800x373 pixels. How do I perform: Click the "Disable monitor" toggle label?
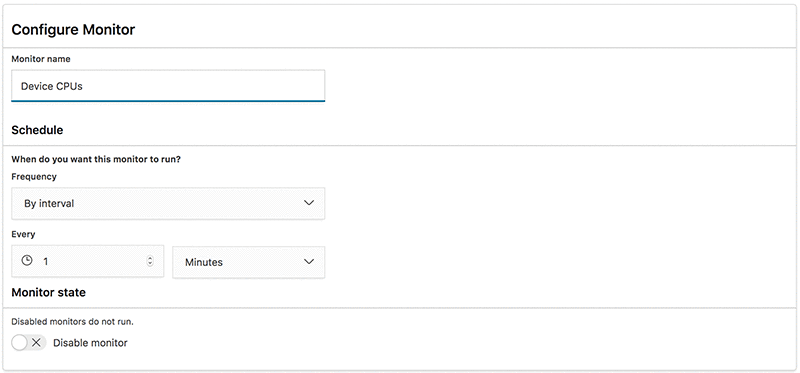pyautogui.click(x=90, y=343)
